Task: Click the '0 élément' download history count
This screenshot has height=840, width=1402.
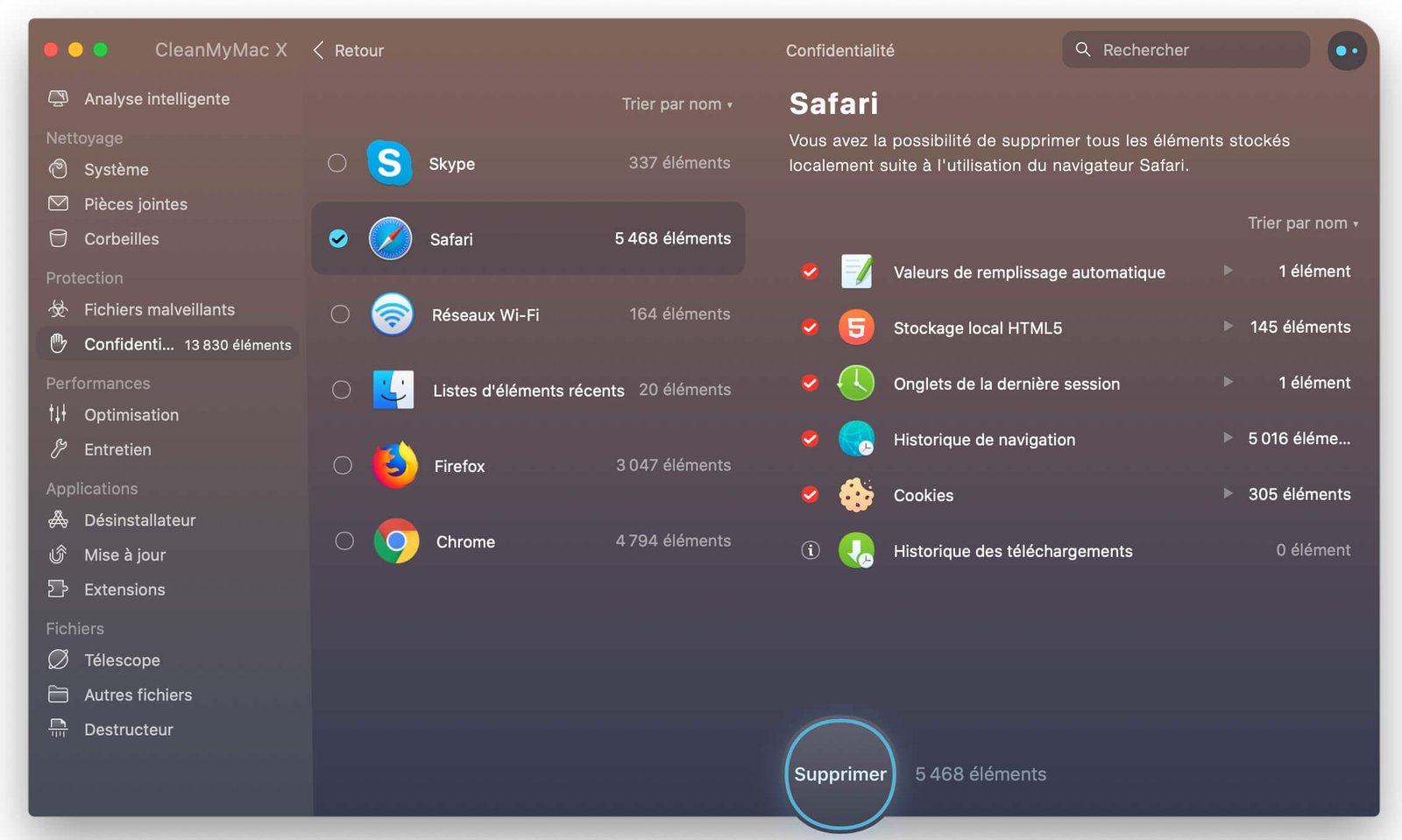Action: 1313,550
